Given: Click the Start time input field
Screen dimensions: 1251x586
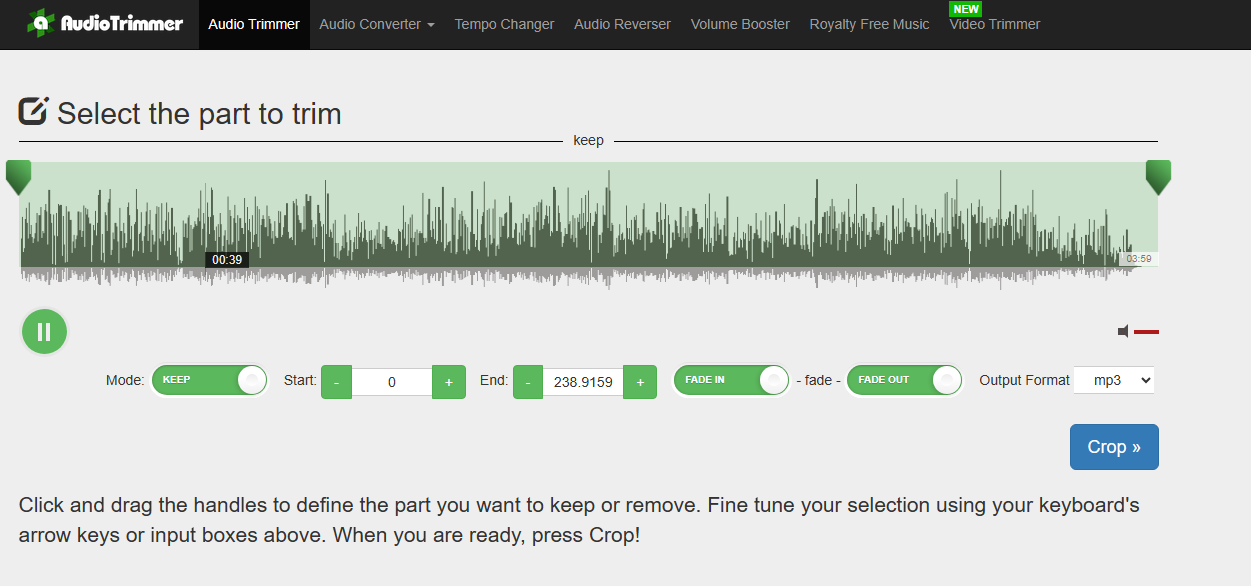Looking at the screenshot, I should point(392,382).
